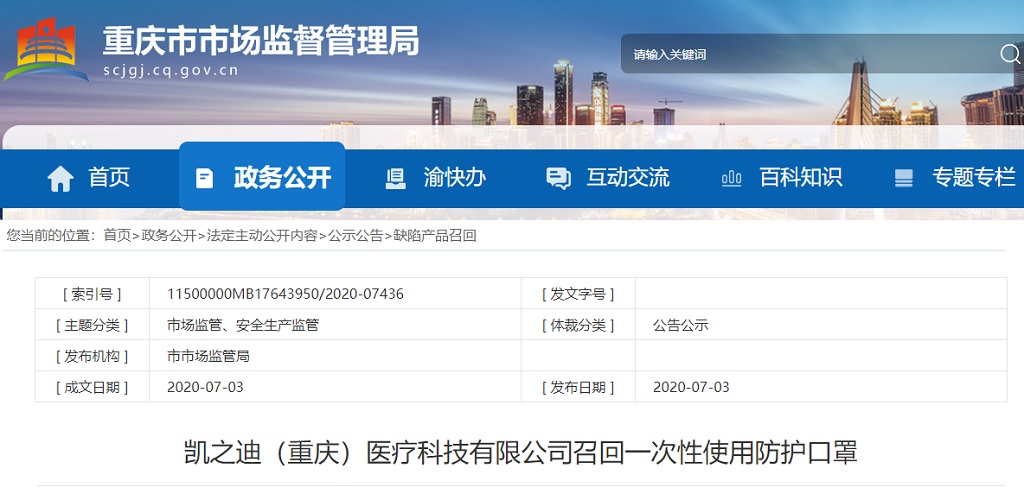
Task: Click the 缺陷产品召回 breadcrumb link
Action: point(435,236)
